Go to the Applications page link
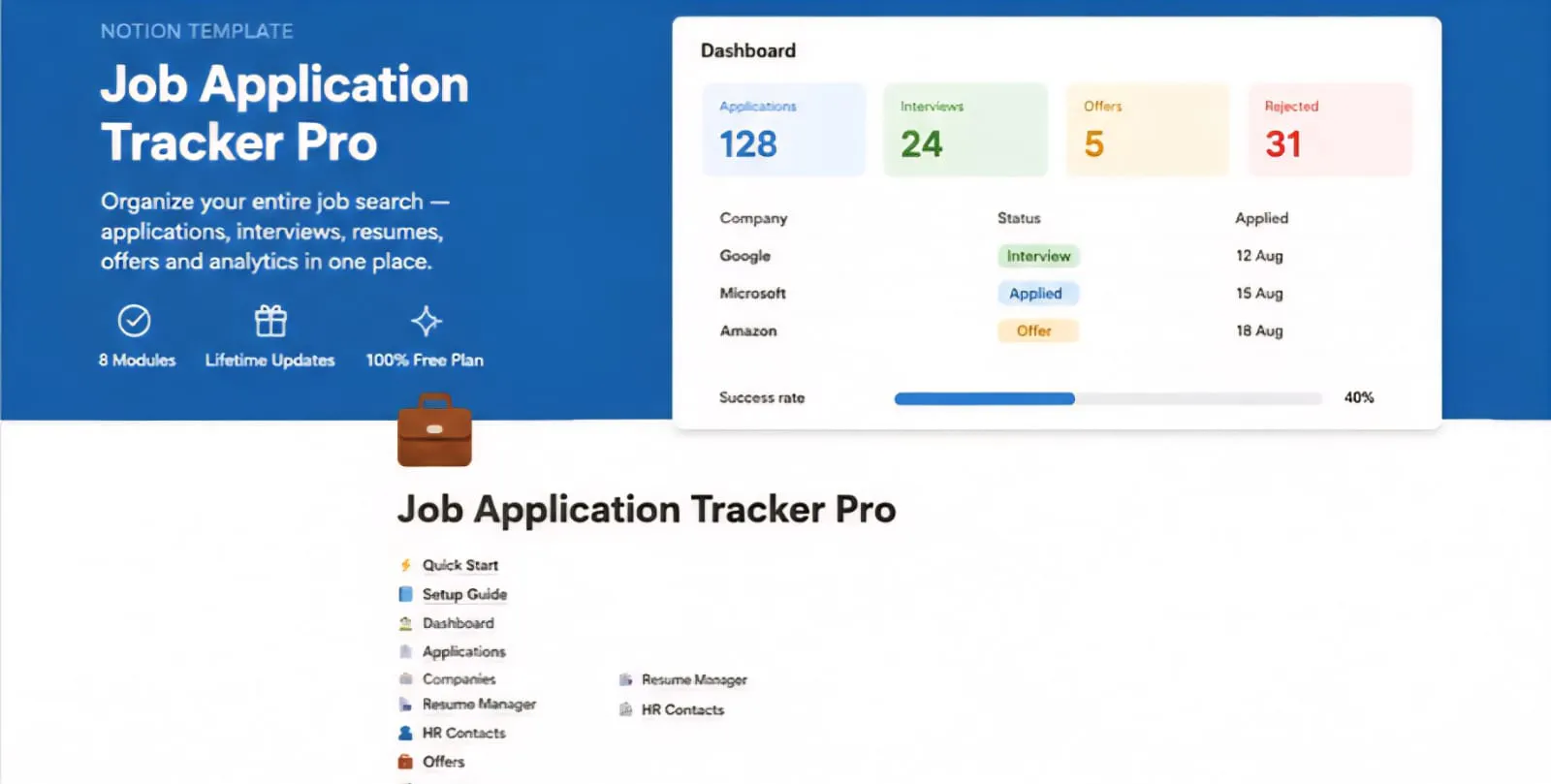The image size is (1551, 784). [x=464, y=651]
